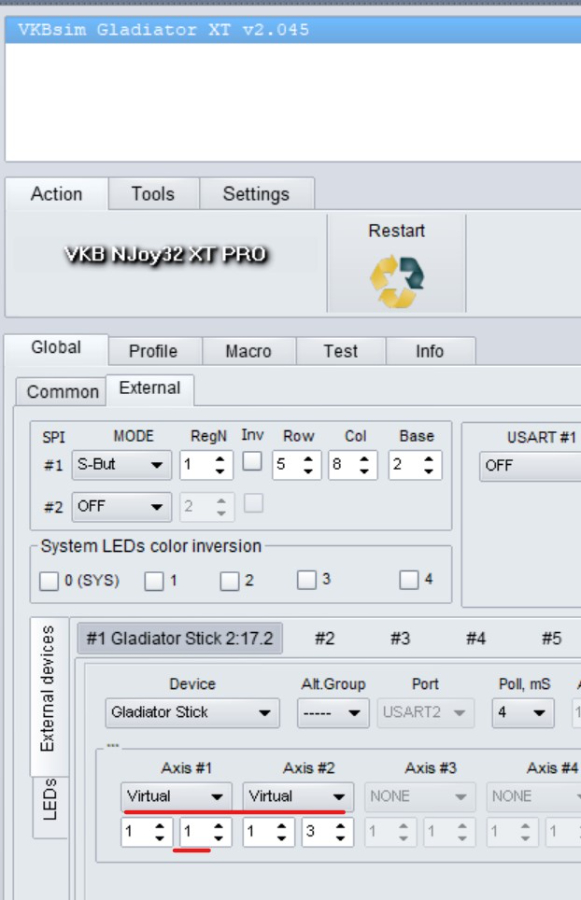The height and width of the screenshot is (900, 581).
Task: Increase SPI #1 RegN value
Action: point(220,459)
